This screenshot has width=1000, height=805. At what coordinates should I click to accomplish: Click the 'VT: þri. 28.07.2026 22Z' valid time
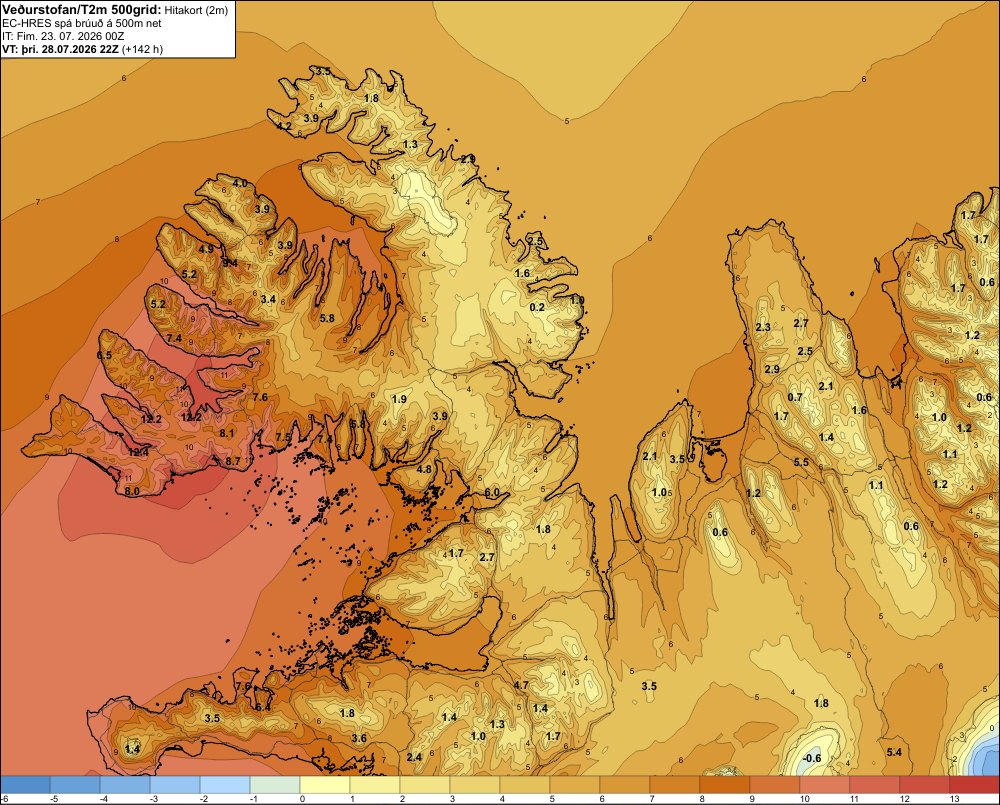pyautogui.click(x=60, y=48)
